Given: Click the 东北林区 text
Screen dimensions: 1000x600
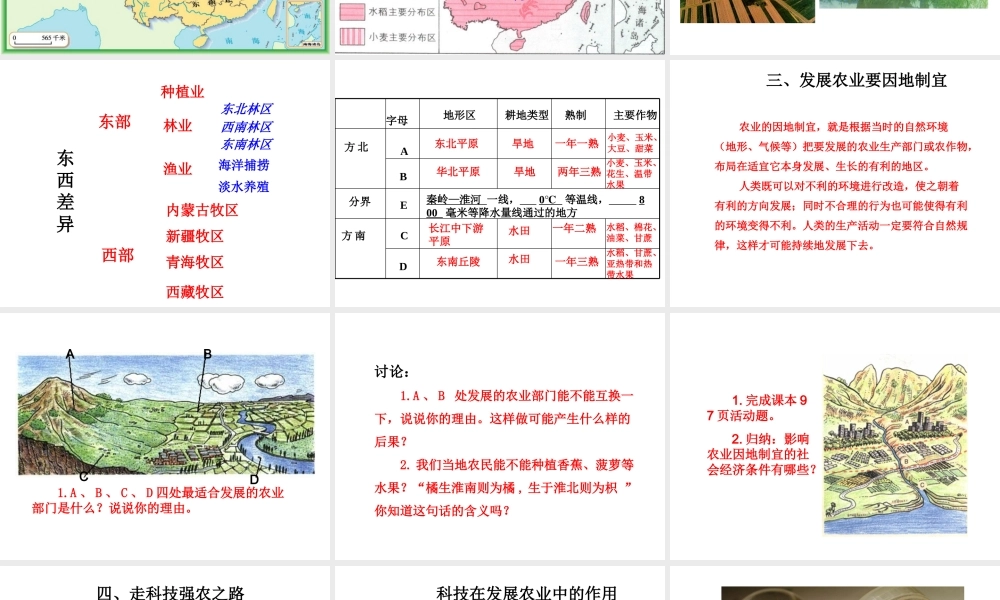Looking at the screenshot, I should point(247,109).
